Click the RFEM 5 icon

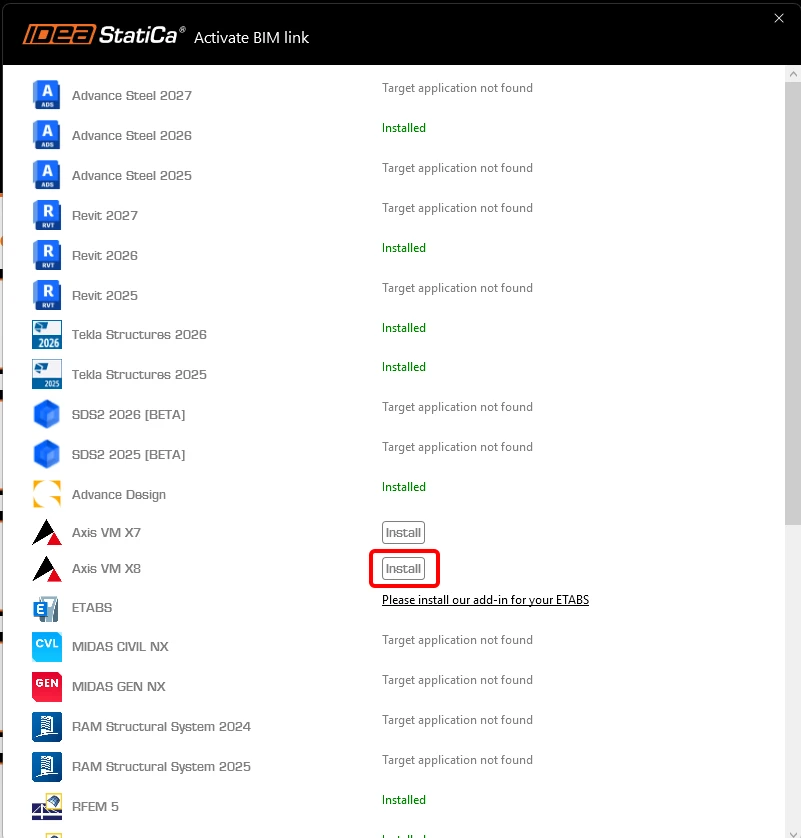[47, 806]
